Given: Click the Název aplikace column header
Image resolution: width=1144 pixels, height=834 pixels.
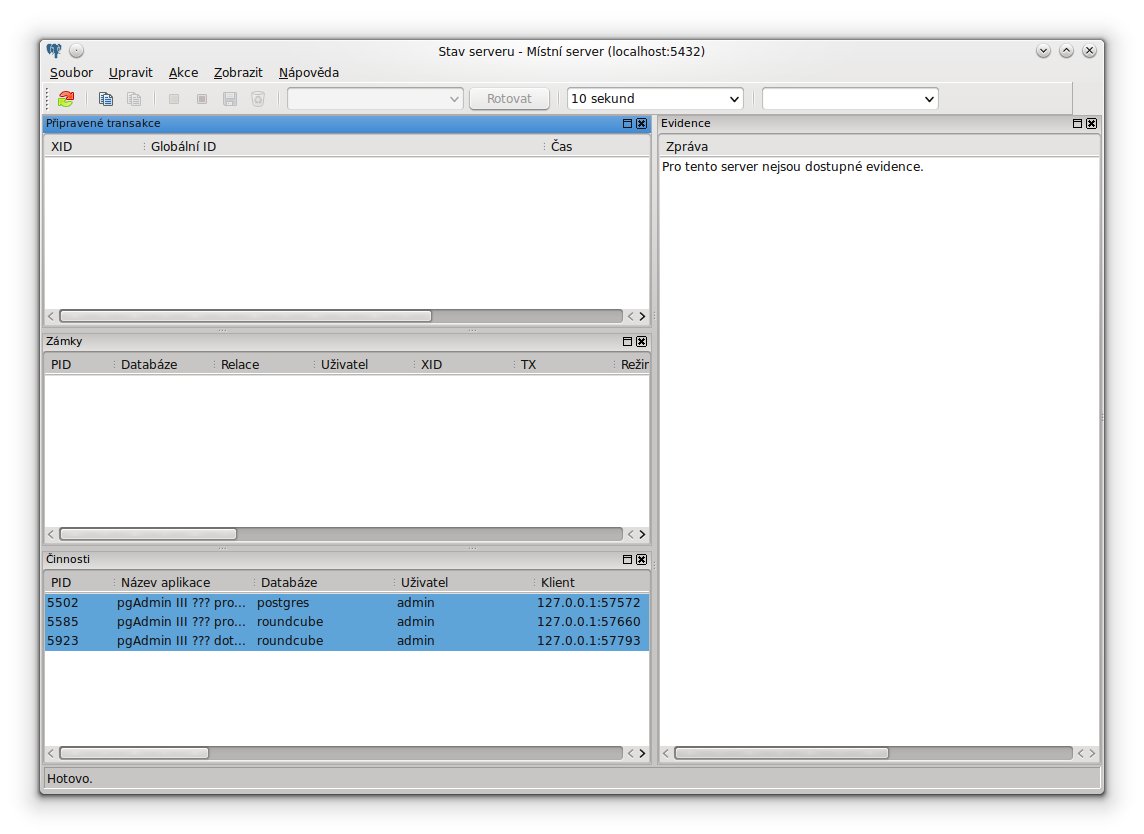Looking at the screenshot, I should 185,583.
